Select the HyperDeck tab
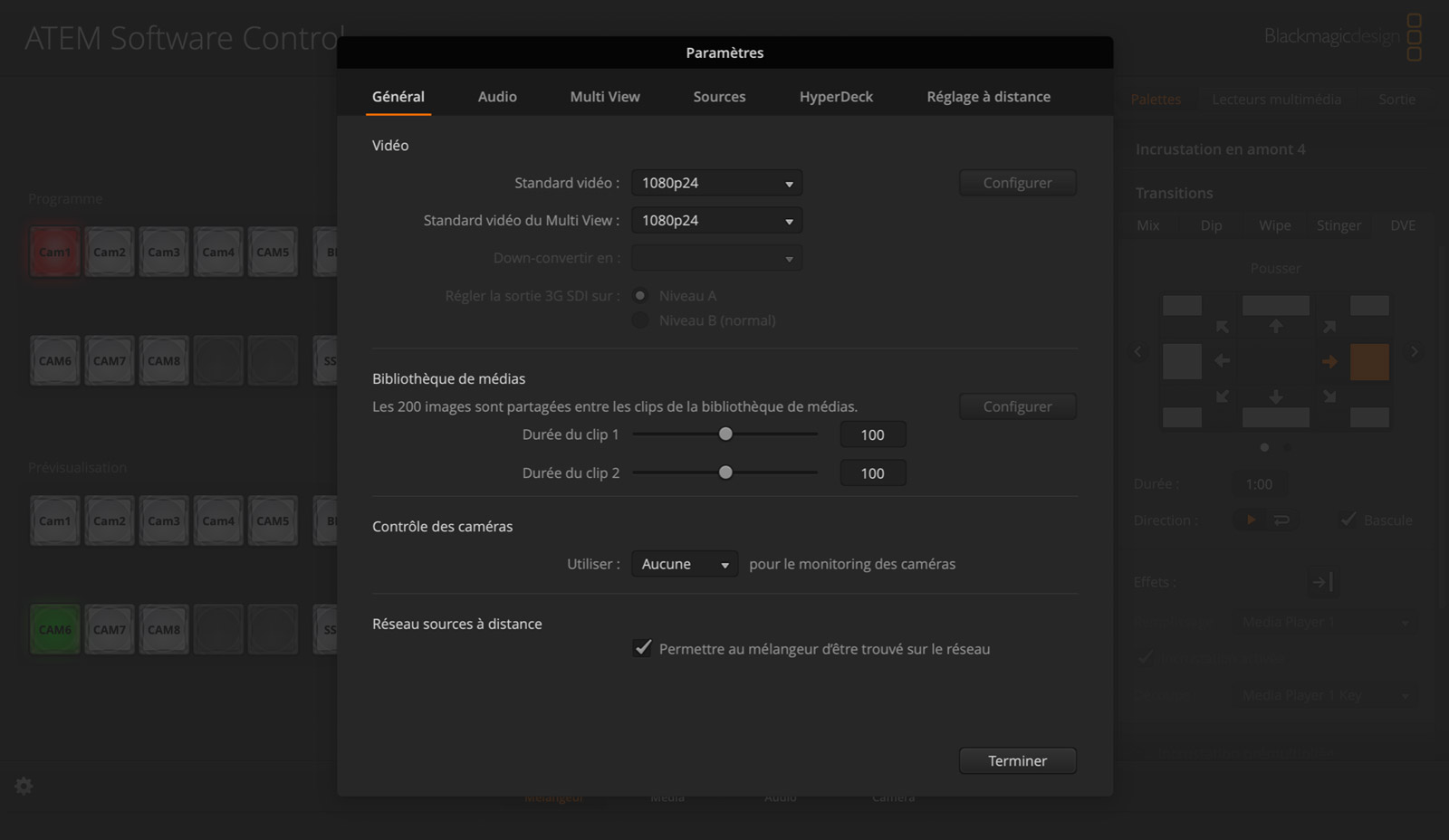The height and width of the screenshot is (840, 1449). (x=836, y=97)
